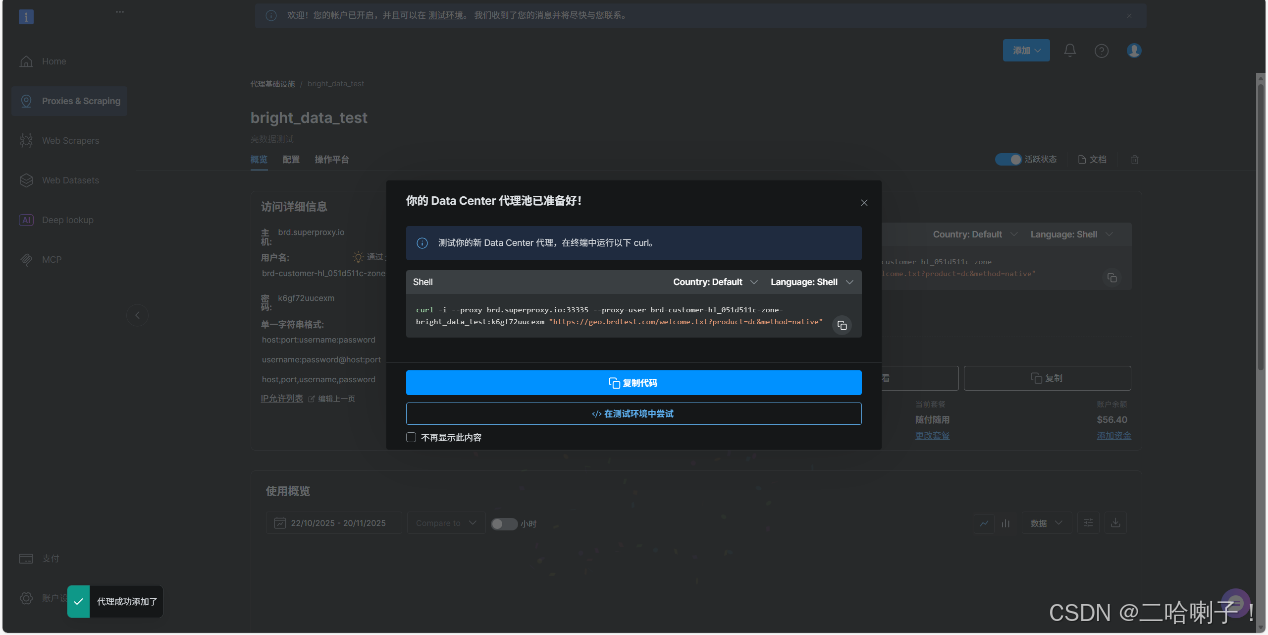The width and height of the screenshot is (1268, 635).
Task: Click the 支付 billing icon in sidebar
Action: pos(27,559)
